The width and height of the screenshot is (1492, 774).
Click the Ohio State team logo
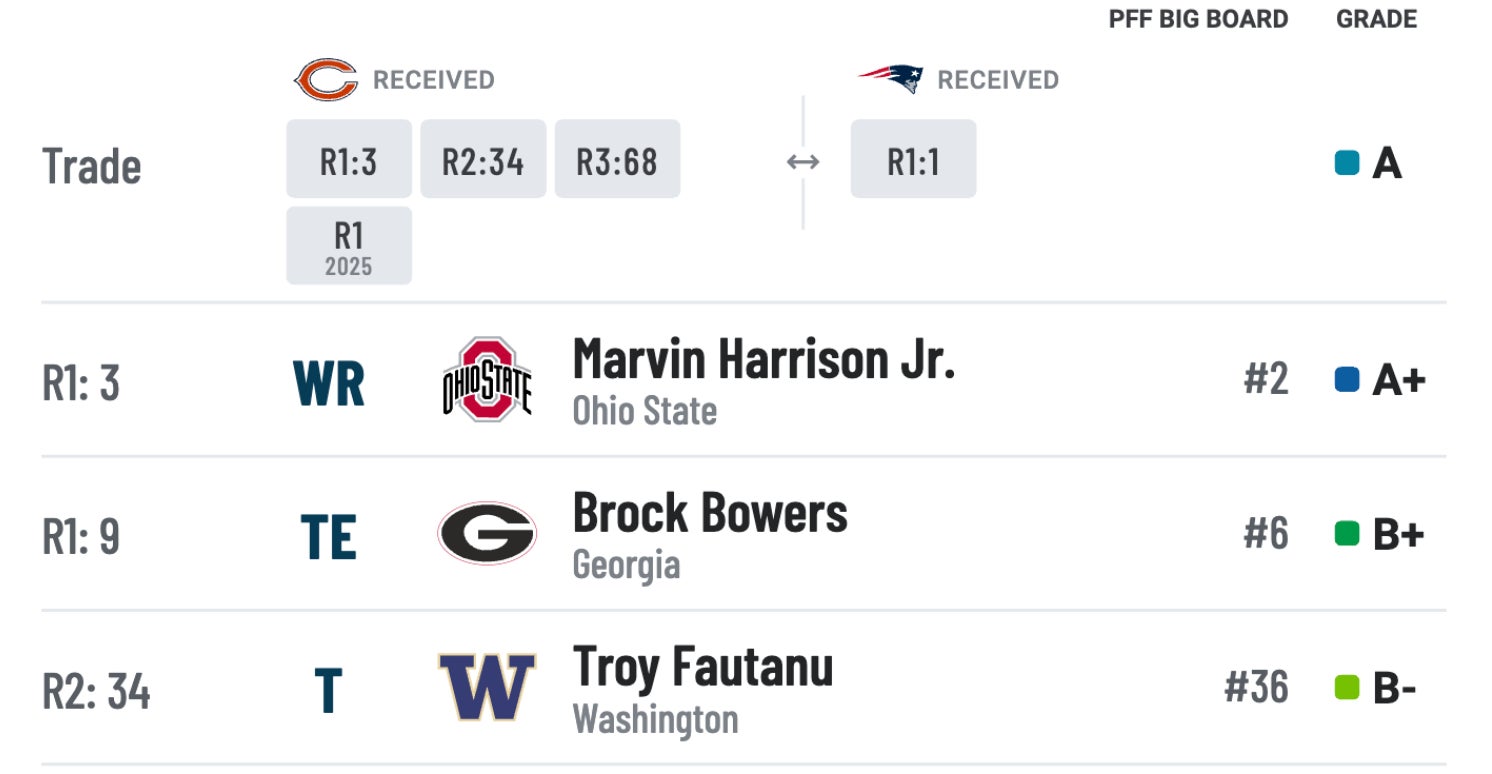click(x=487, y=380)
